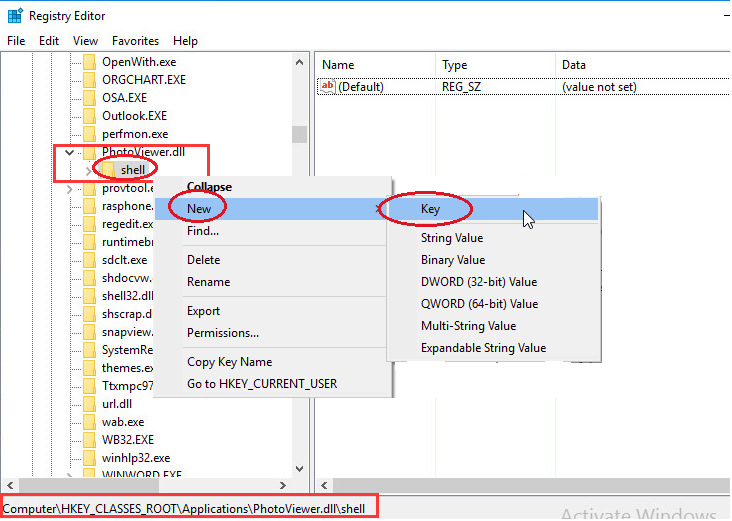Select DWORD (32-bit) Value option
732x521 pixels.
(478, 282)
